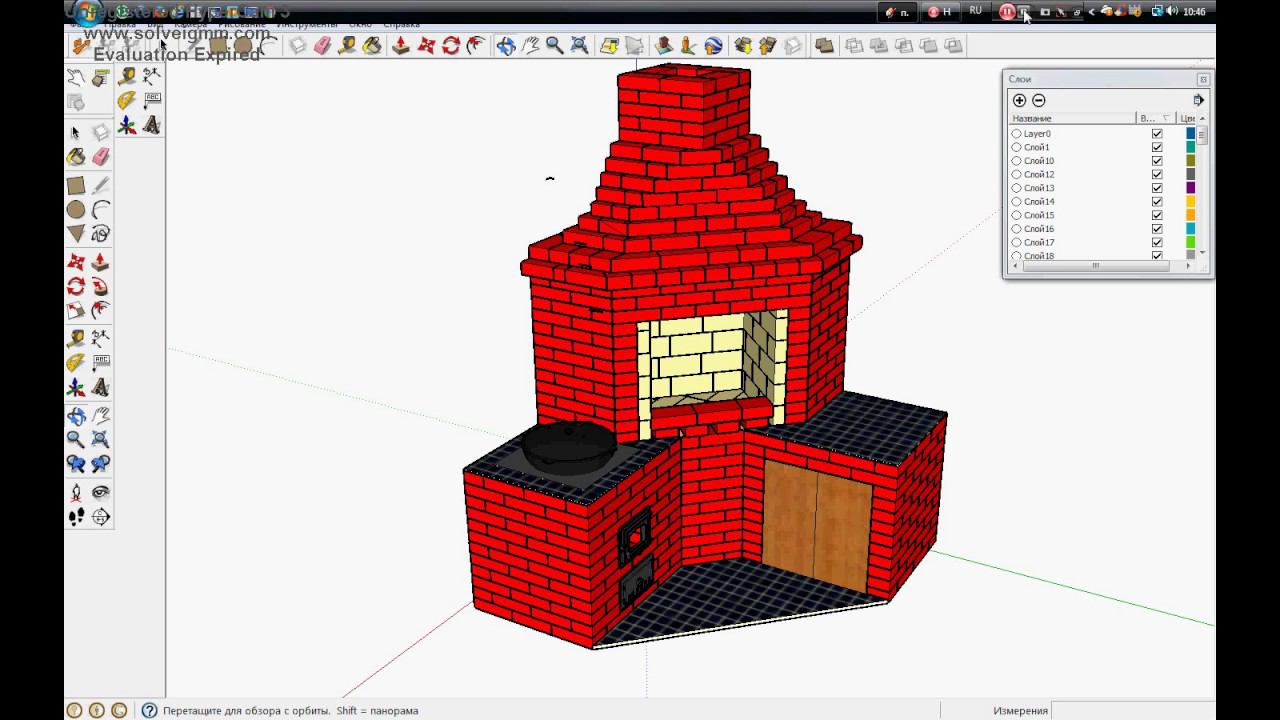1280x720 pixels.
Task: Click the blue help question mark icon
Action: tap(149, 710)
